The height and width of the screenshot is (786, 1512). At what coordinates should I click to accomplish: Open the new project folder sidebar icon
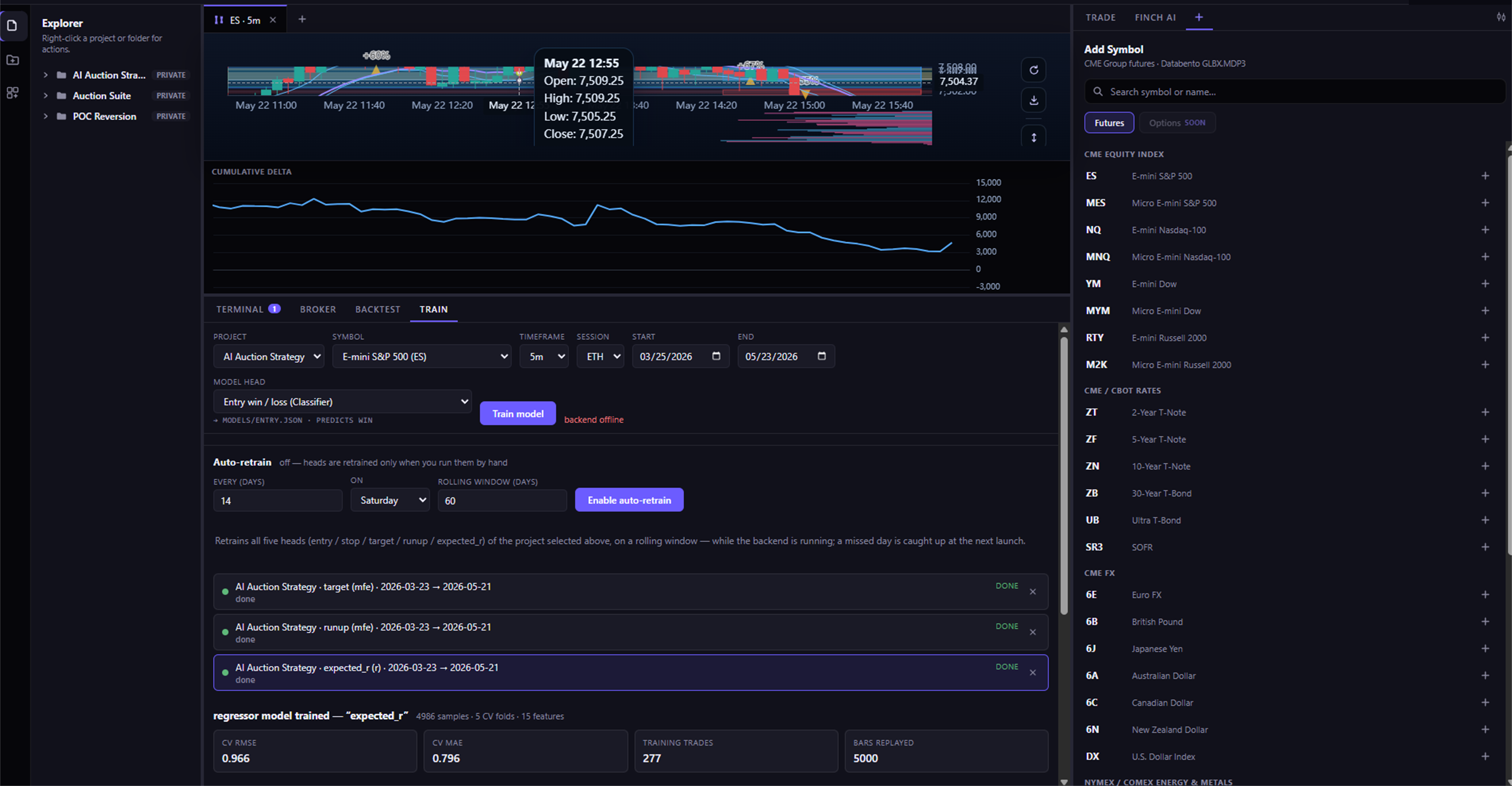coord(12,60)
